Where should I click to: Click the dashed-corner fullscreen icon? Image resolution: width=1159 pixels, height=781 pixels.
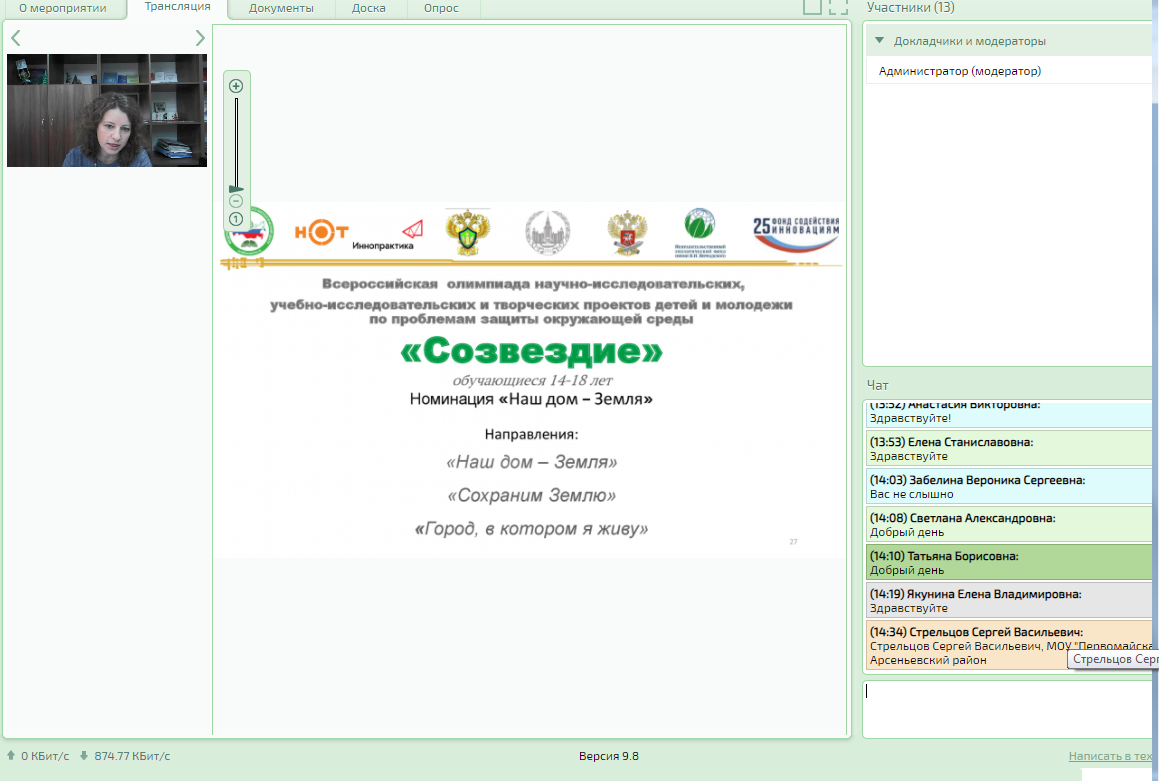[x=838, y=7]
